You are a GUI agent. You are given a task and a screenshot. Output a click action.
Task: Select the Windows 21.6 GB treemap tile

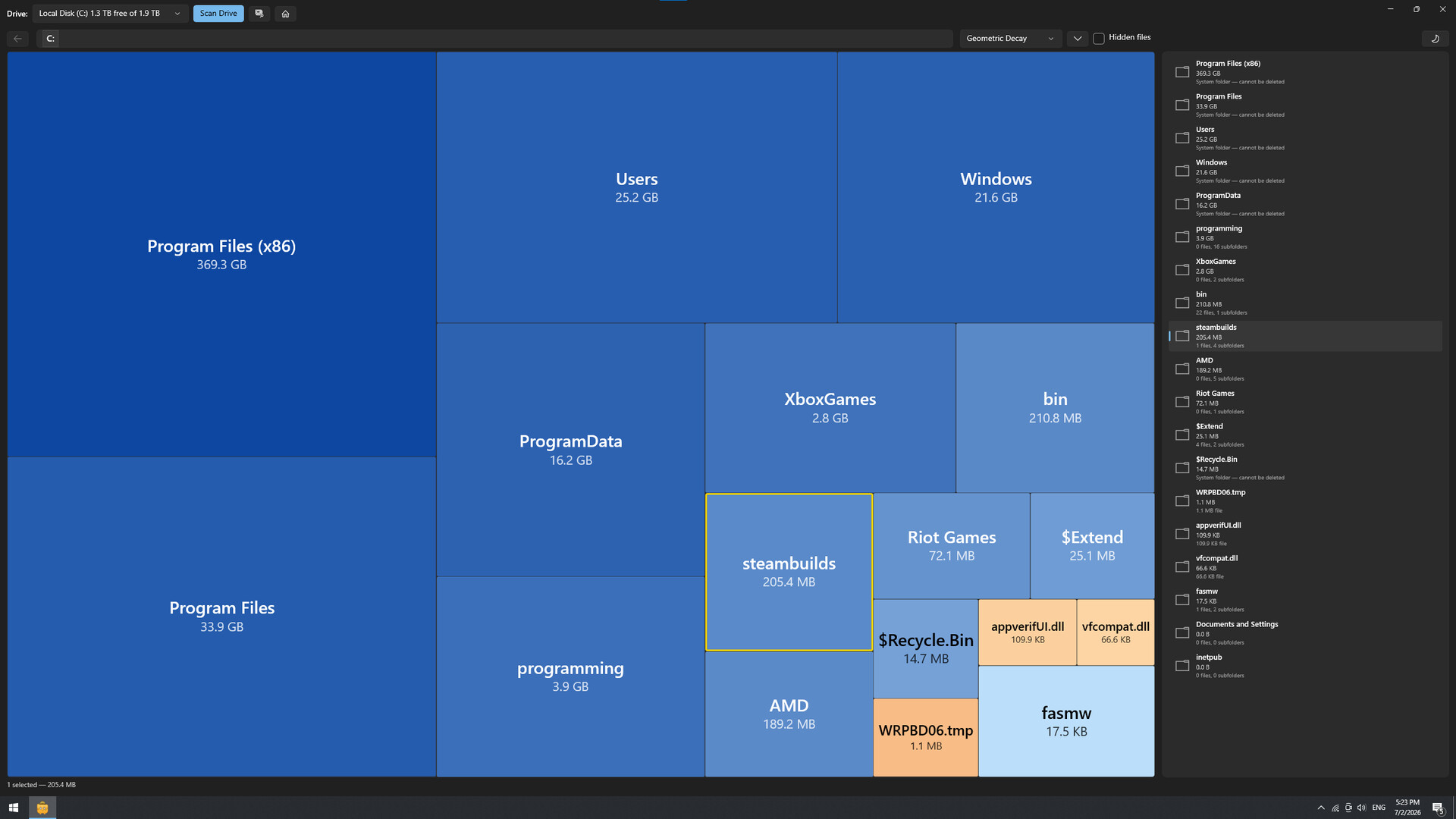[996, 187]
